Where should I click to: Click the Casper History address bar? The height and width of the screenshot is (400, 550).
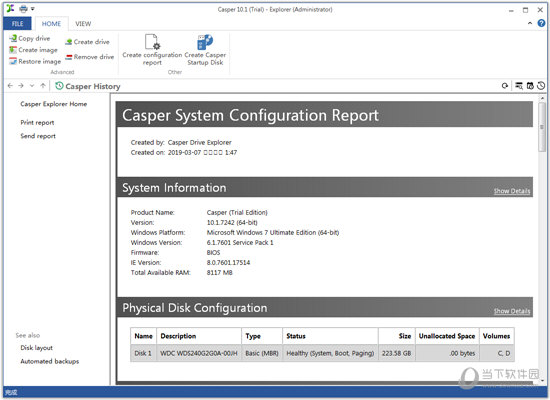point(275,86)
